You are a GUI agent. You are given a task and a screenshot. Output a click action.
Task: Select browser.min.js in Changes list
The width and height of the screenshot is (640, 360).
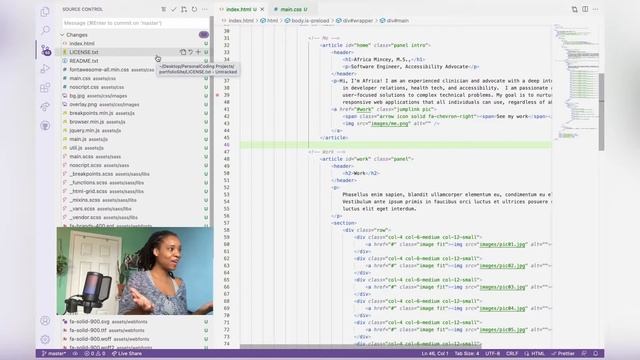coord(135,122)
